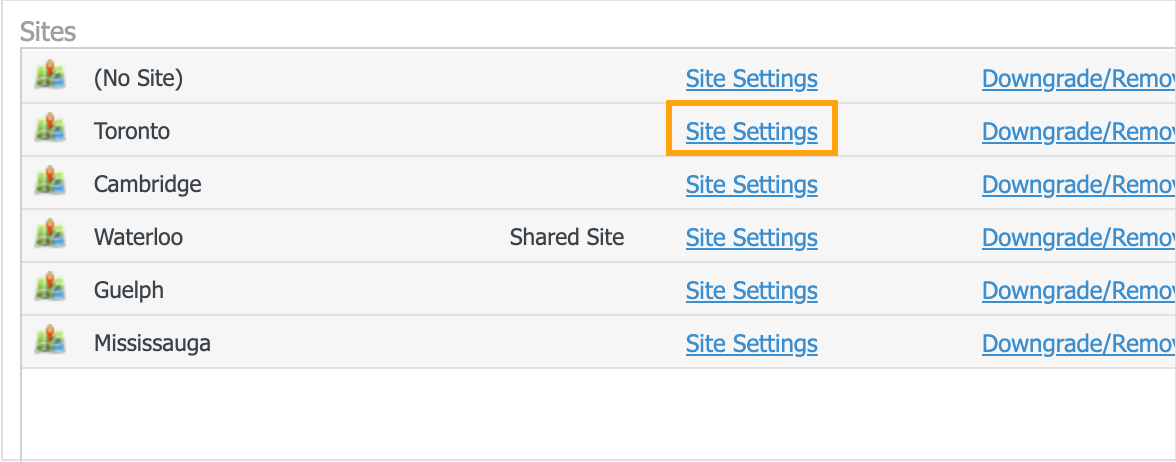Click the site map icon beside Guelph
Viewport: 1176px width, 462px height.
50,289
